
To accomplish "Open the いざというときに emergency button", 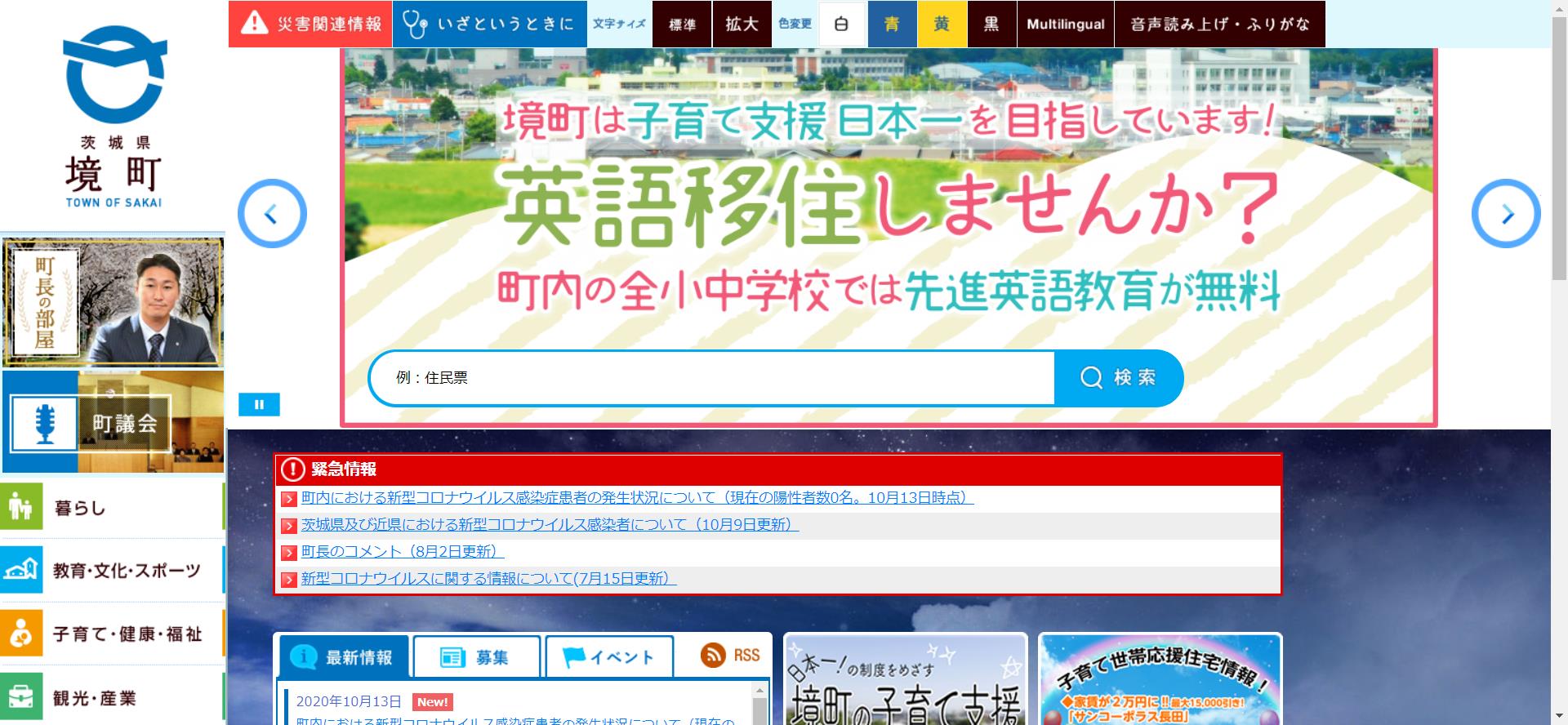I will click(x=490, y=24).
